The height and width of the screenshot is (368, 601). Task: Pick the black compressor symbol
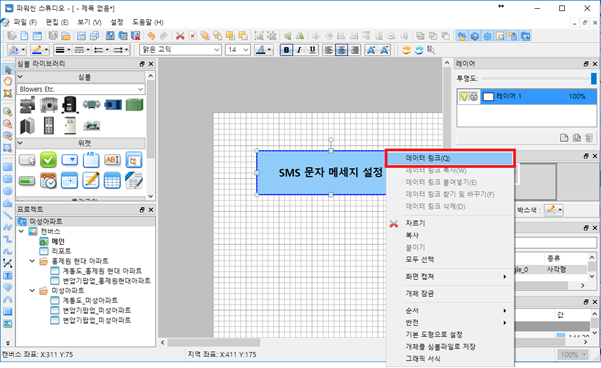click(70, 105)
